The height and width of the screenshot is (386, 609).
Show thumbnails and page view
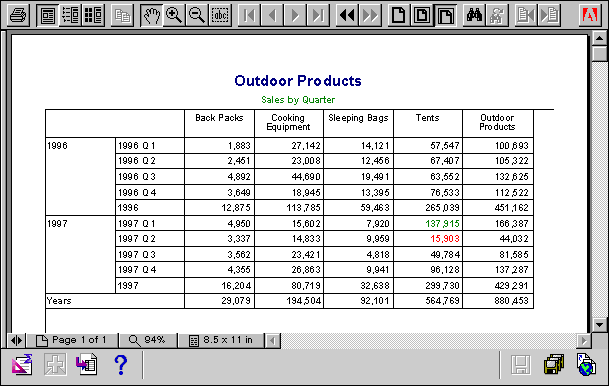93,16
